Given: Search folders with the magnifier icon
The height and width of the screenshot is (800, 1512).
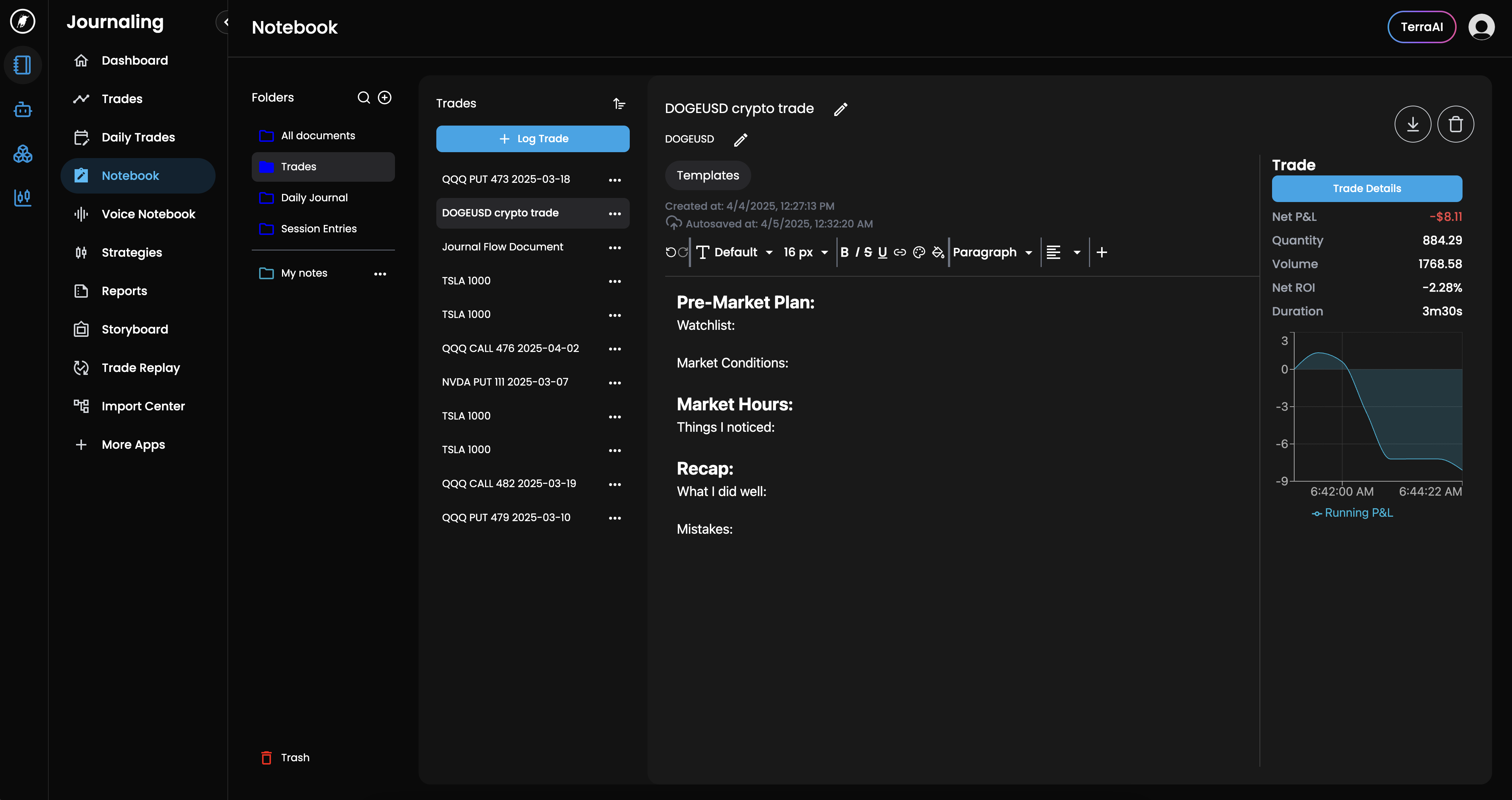Looking at the screenshot, I should (x=363, y=98).
